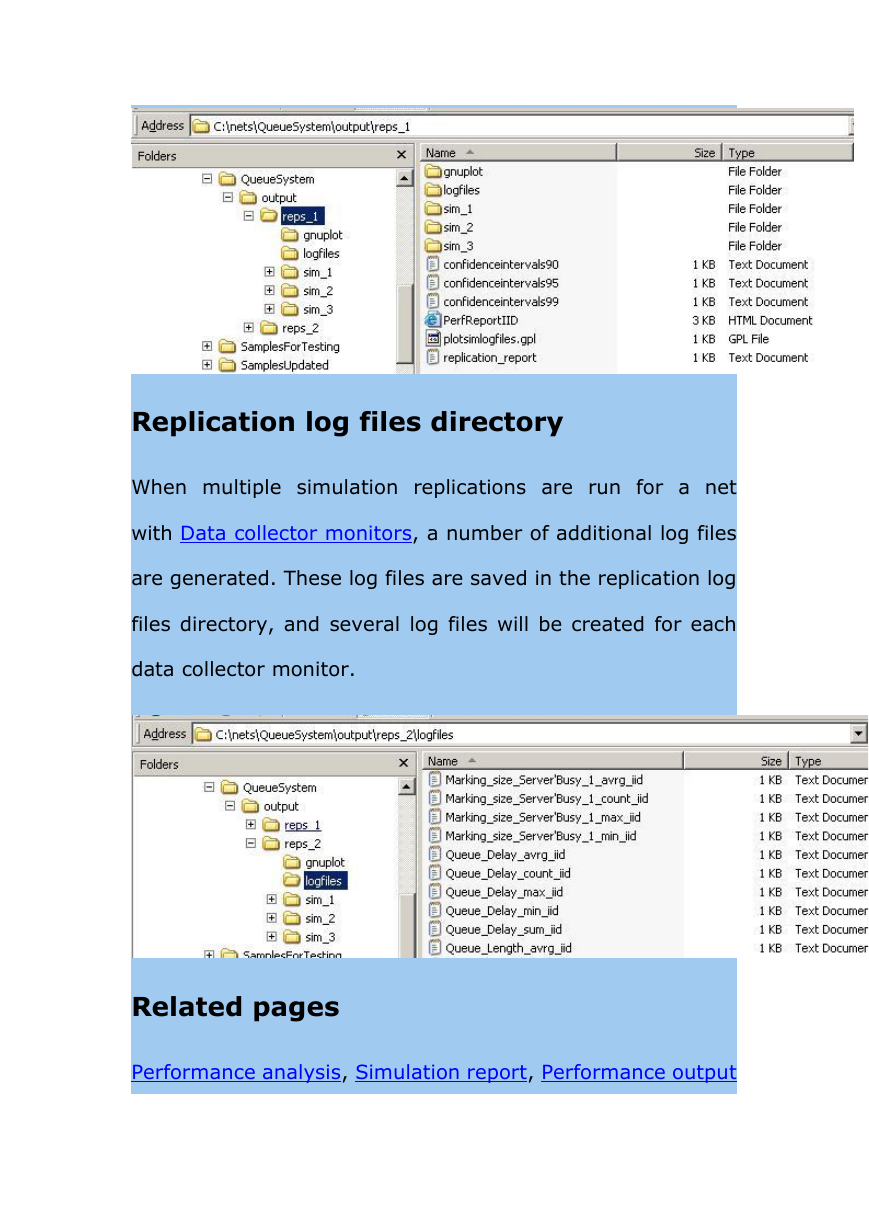Viewport: 869px width, 1228px height.
Task: Collapse the reps_2 node in the reps_2\logfiles window tree
Action: tap(251, 844)
